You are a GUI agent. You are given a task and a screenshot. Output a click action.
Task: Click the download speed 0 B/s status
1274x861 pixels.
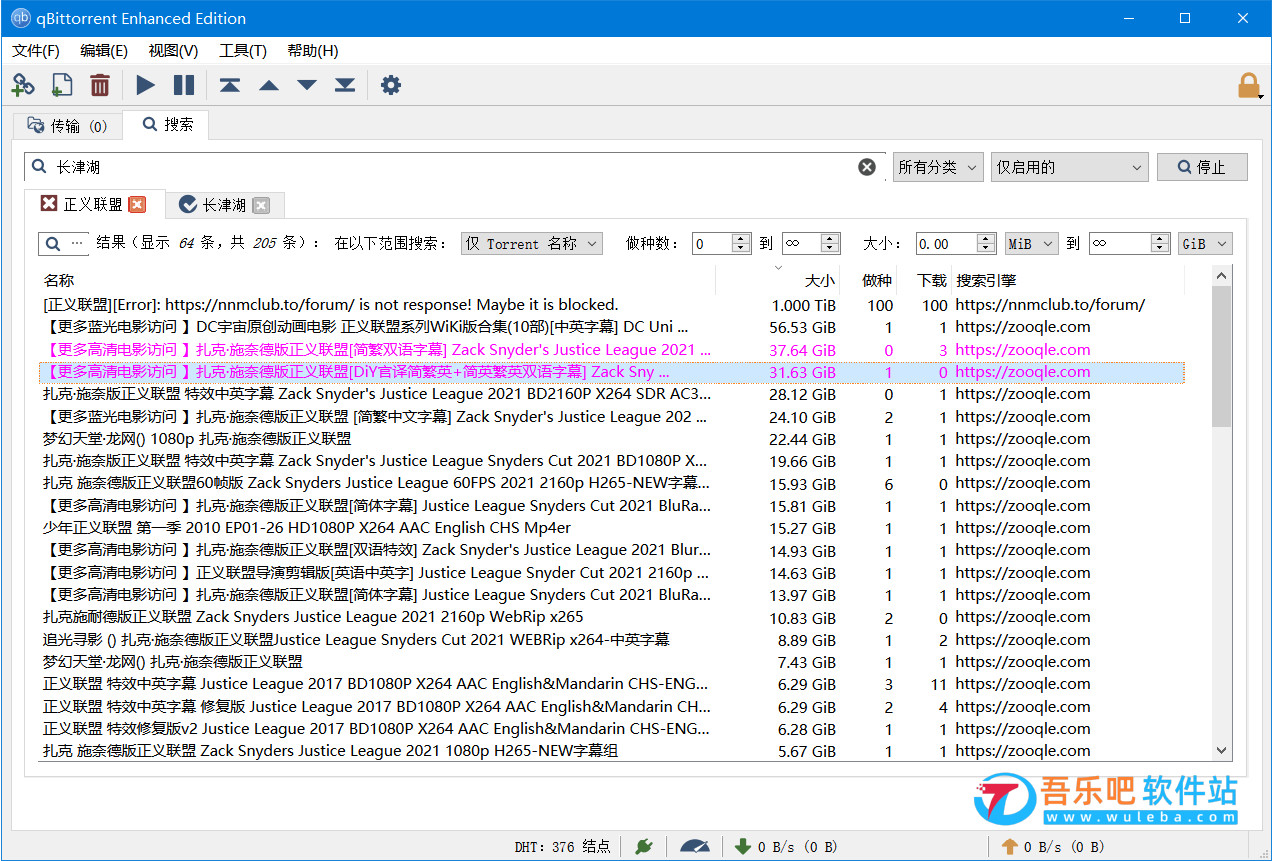786,847
